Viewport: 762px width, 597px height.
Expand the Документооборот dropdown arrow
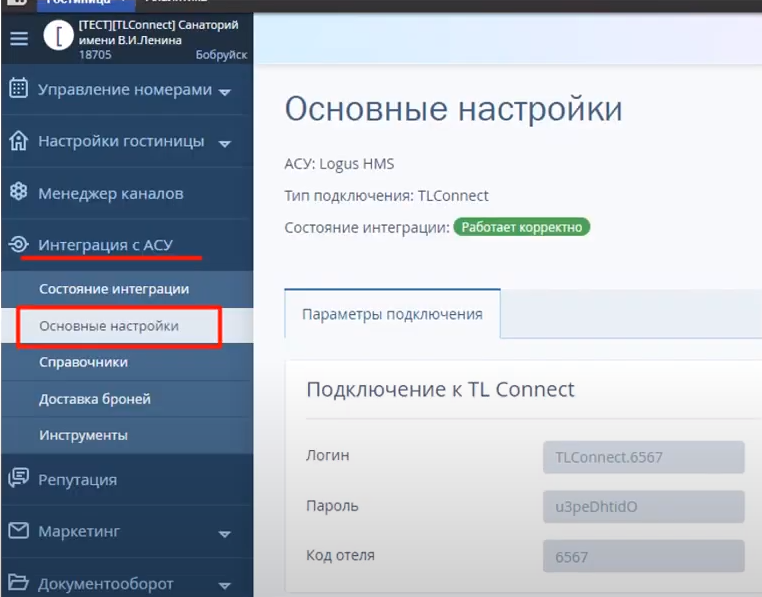tap(224, 585)
